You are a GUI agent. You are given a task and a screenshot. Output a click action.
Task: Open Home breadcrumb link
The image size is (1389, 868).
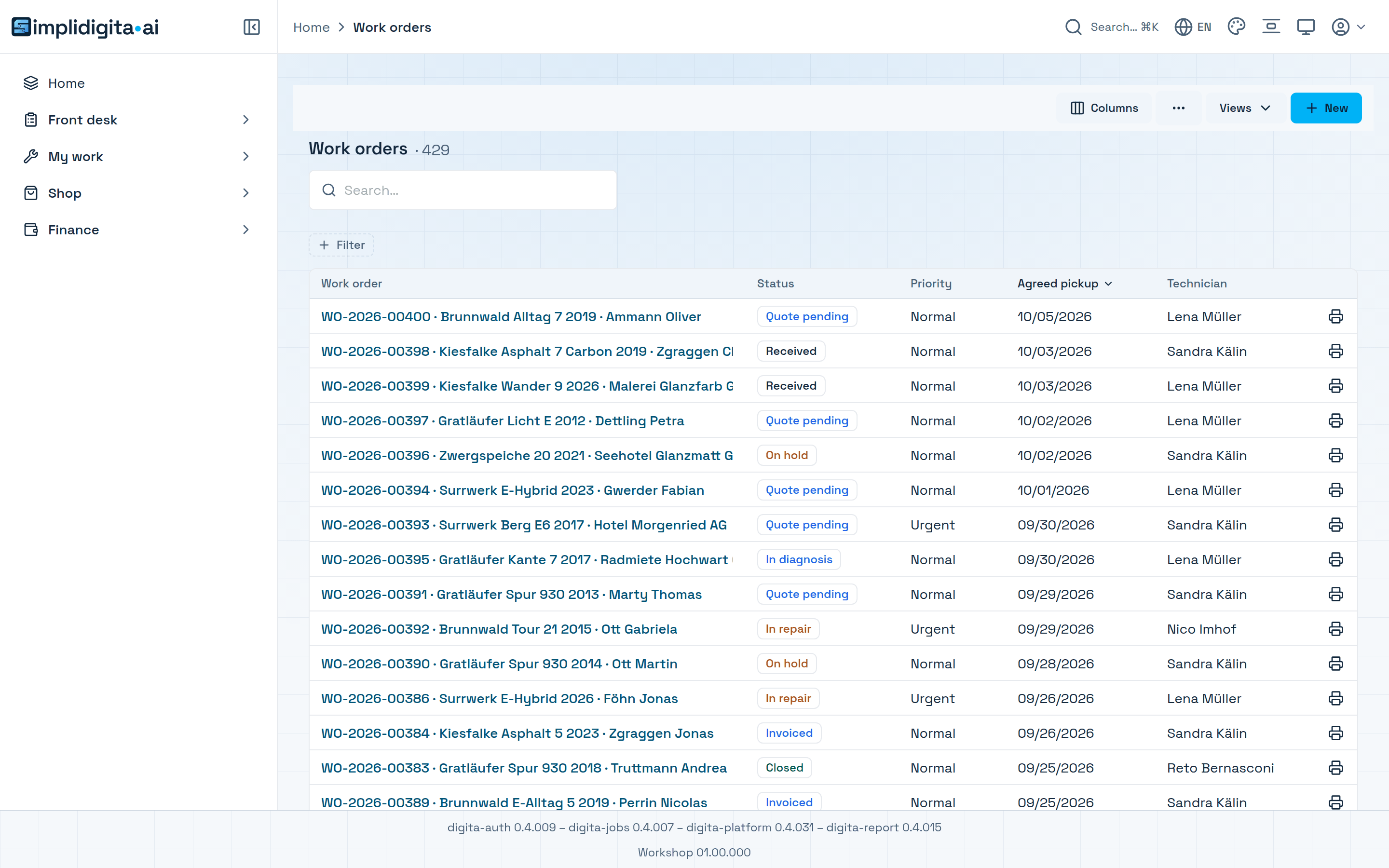[x=311, y=27]
